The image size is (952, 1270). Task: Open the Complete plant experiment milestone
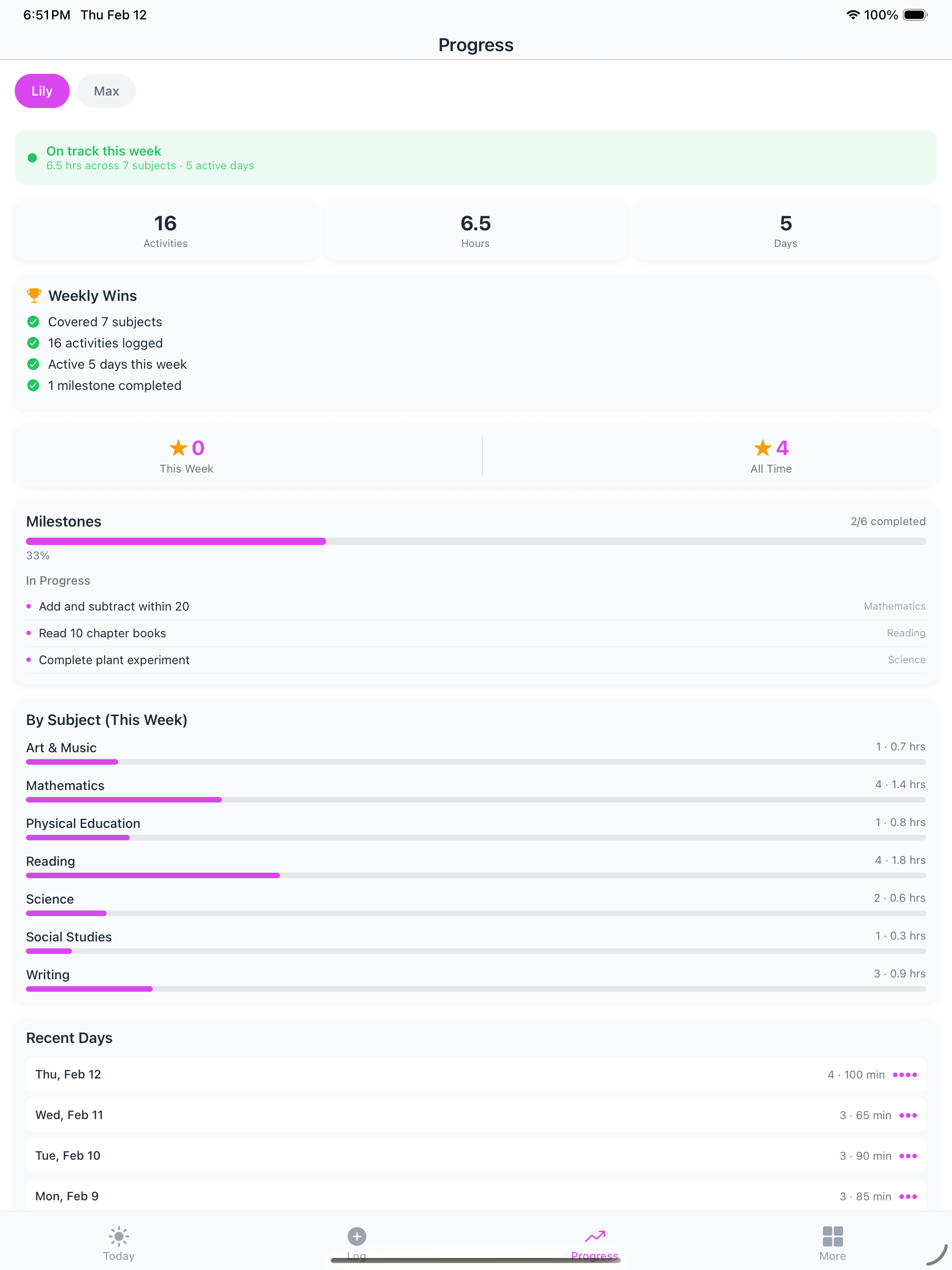click(476, 659)
